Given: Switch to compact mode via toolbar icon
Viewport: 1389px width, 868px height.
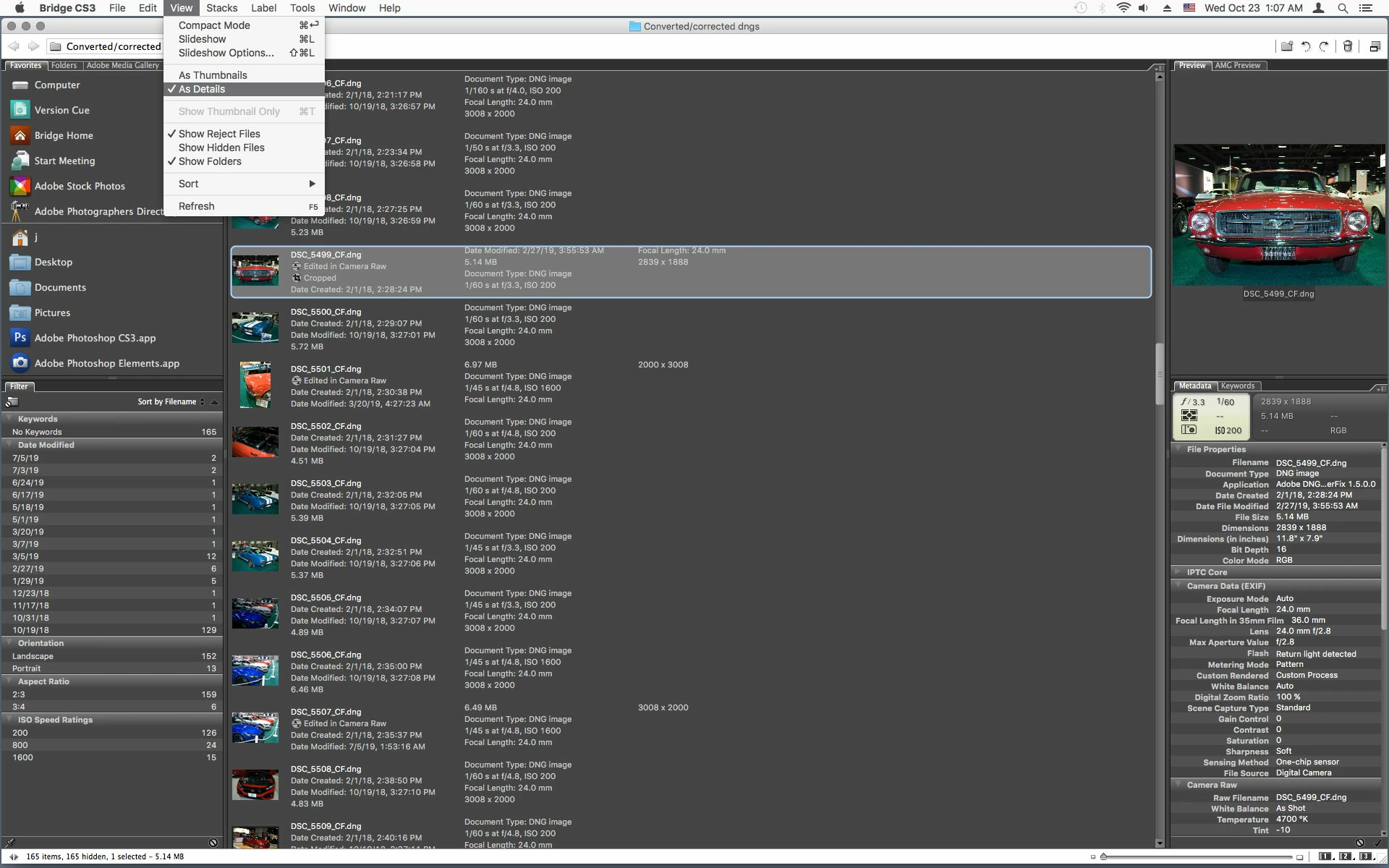Looking at the screenshot, I should coord(1375,46).
